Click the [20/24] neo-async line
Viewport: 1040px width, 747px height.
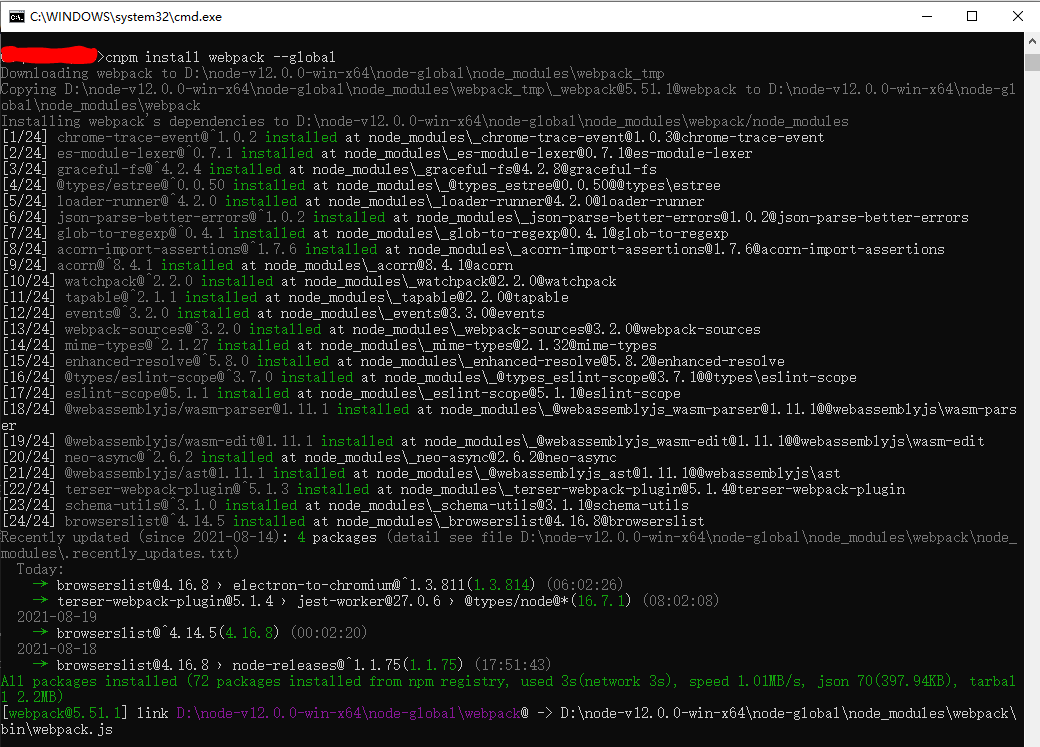click(x=310, y=457)
